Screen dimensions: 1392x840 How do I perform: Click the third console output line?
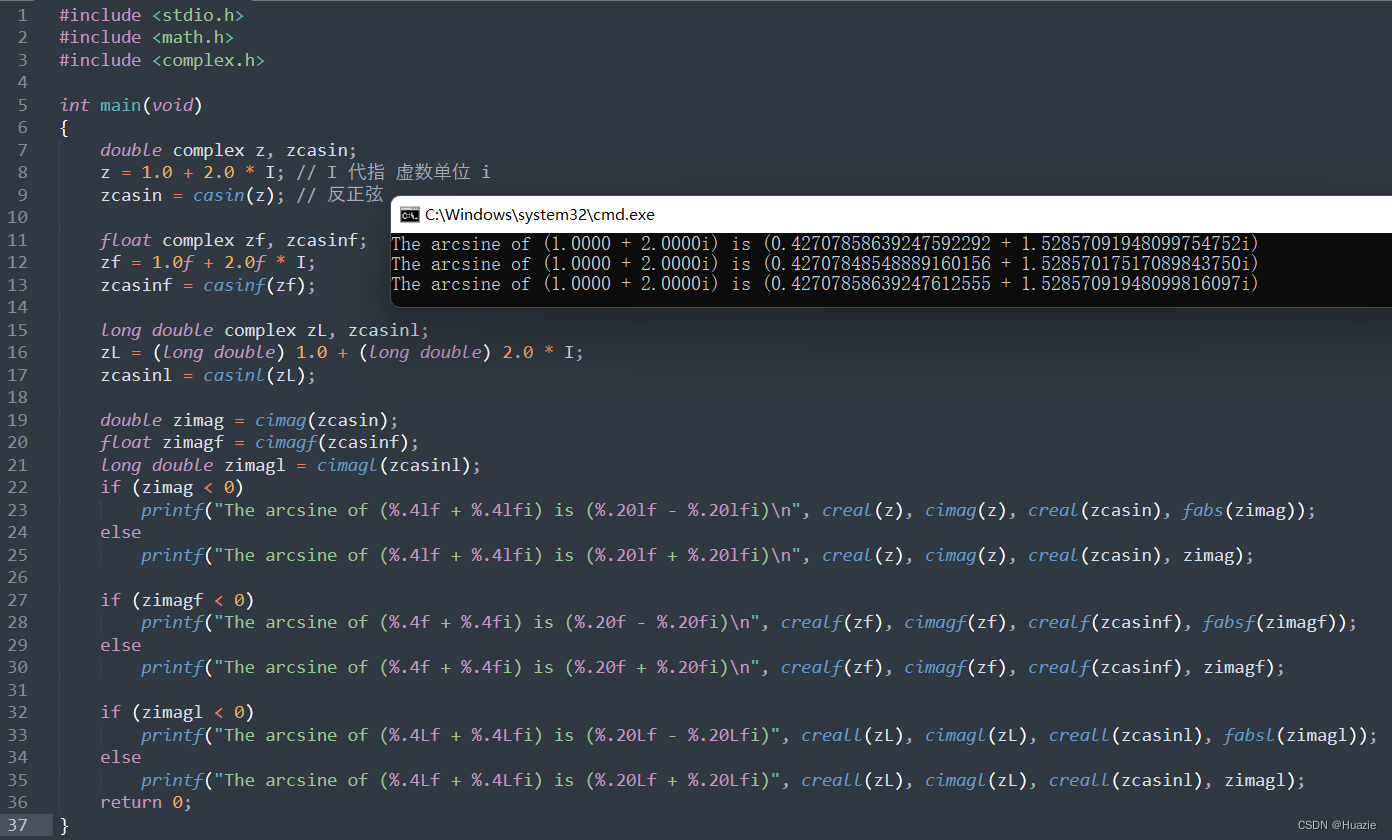coord(825,284)
